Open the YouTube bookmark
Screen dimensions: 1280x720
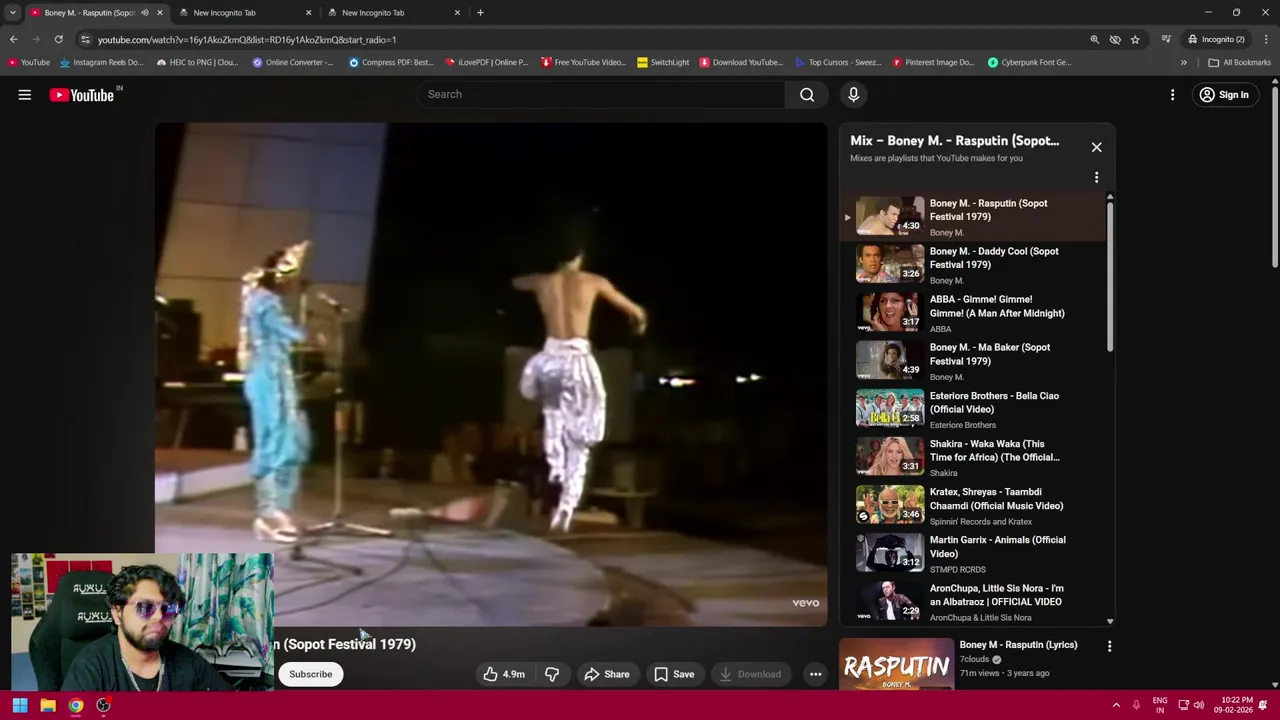[x=29, y=62]
